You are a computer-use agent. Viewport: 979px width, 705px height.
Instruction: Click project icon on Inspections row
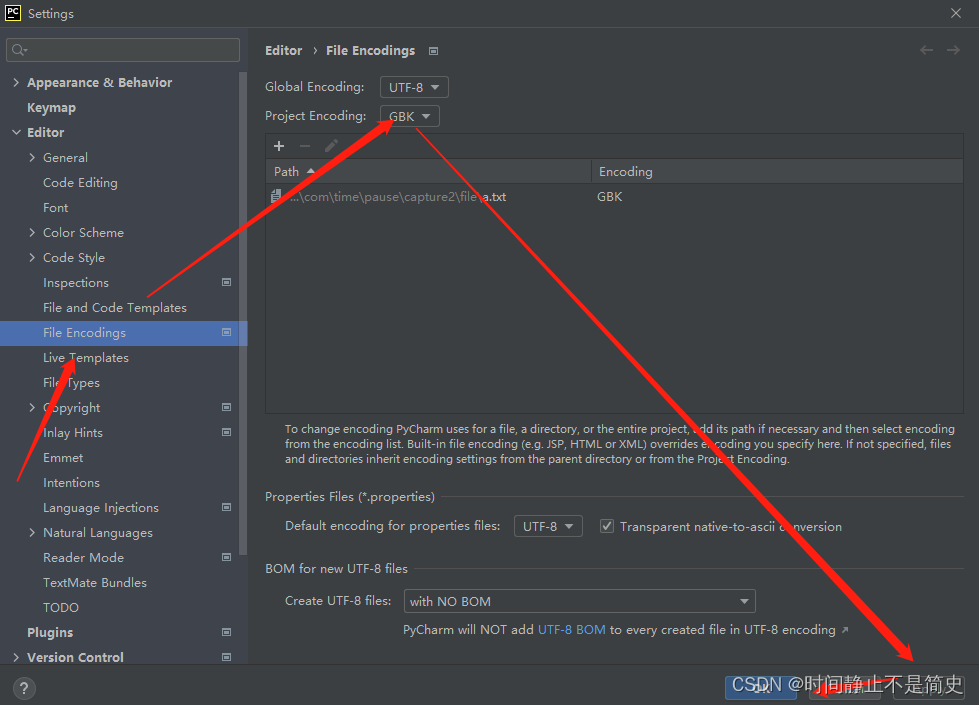click(227, 282)
